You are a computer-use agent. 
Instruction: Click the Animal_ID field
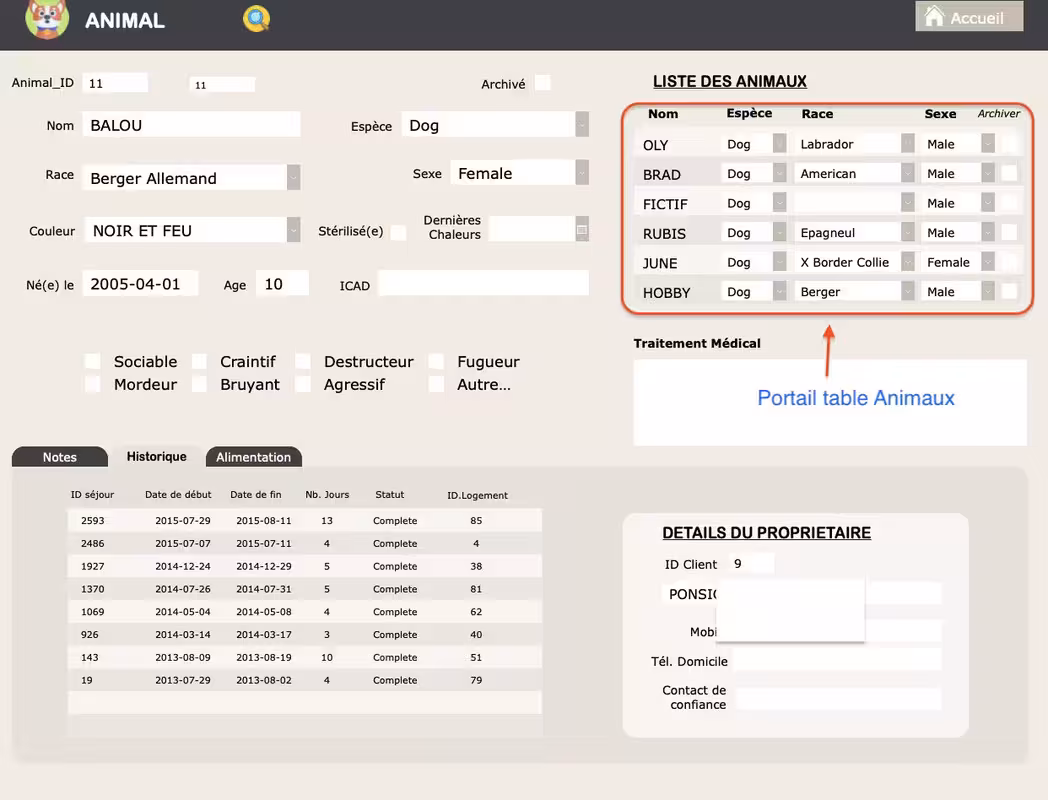coord(115,84)
